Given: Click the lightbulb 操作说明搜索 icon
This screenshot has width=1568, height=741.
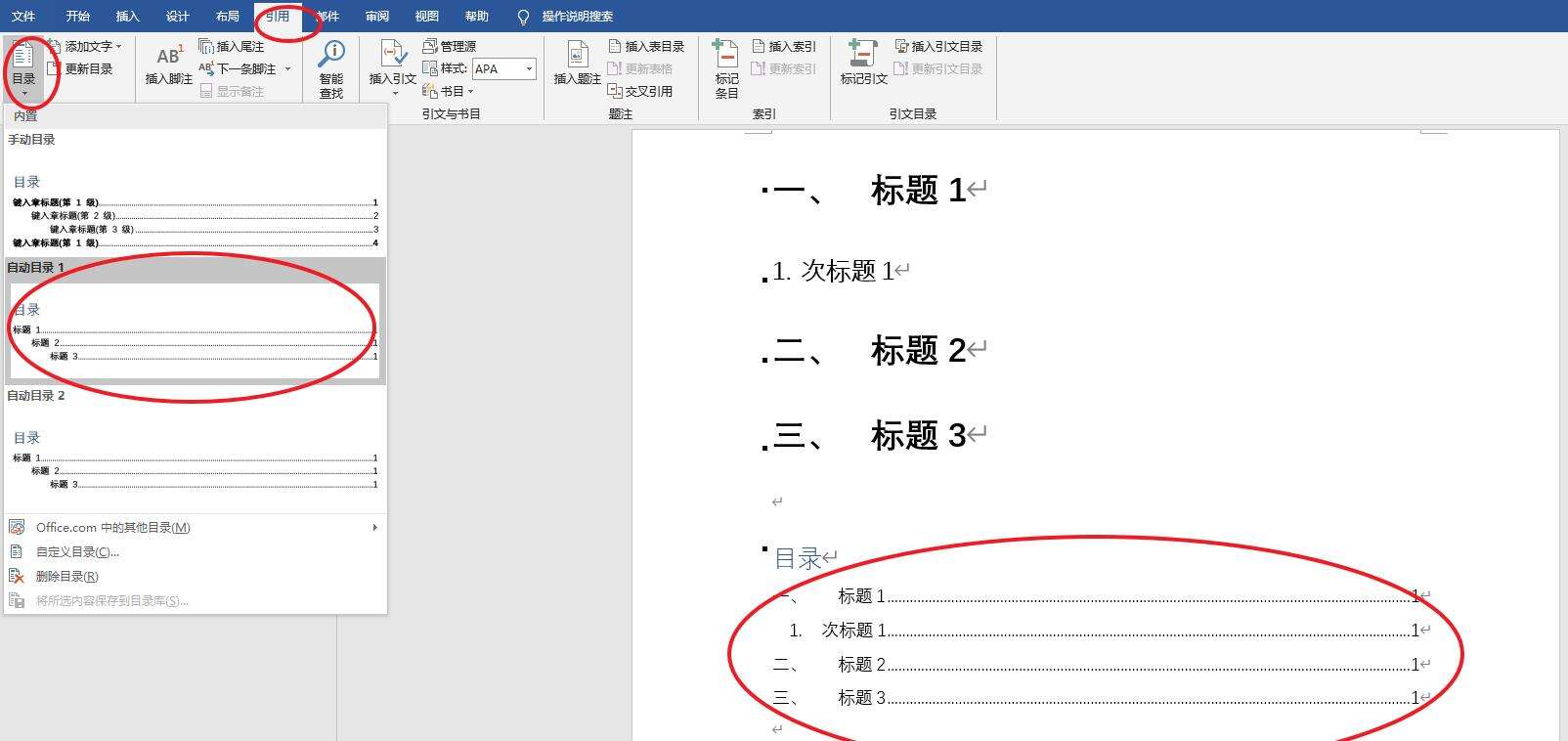Looking at the screenshot, I should coord(523,17).
